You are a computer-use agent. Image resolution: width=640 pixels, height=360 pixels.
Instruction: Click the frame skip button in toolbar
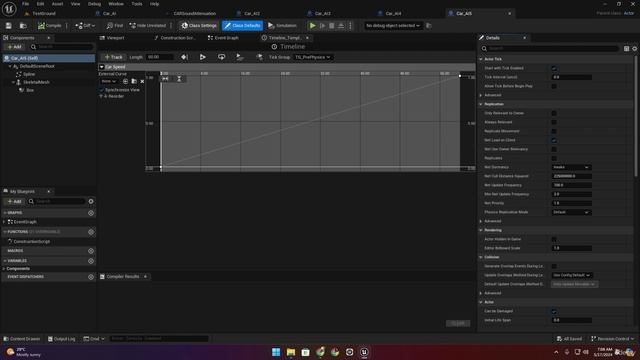[x=322, y=26]
